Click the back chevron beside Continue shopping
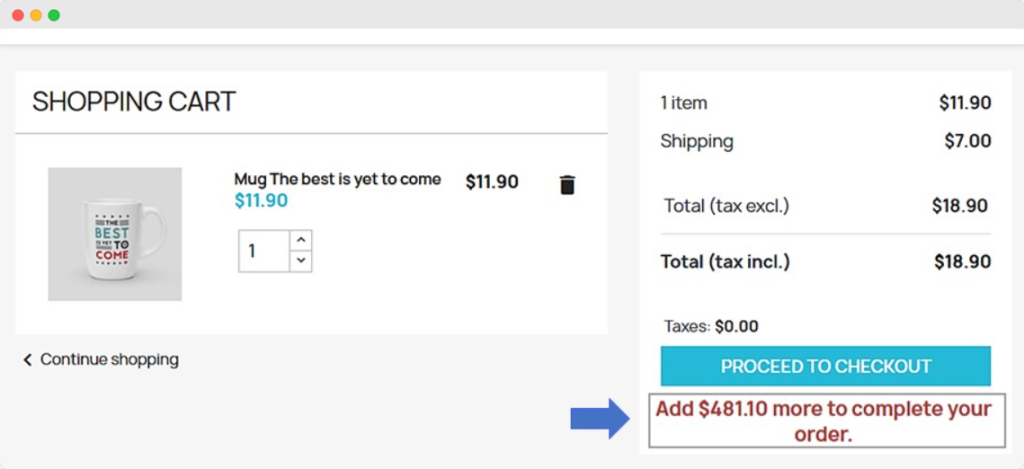This screenshot has width=1024, height=469. click(27, 360)
